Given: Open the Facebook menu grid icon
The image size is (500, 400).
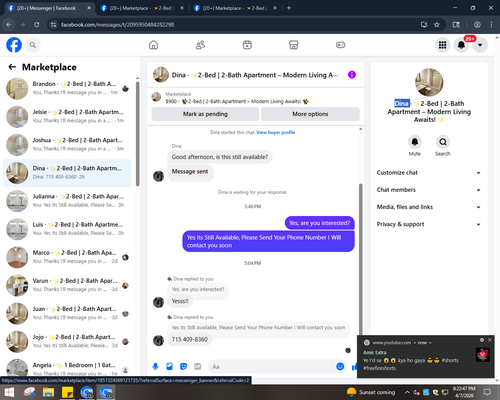Looking at the screenshot, I should click(x=442, y=45).
